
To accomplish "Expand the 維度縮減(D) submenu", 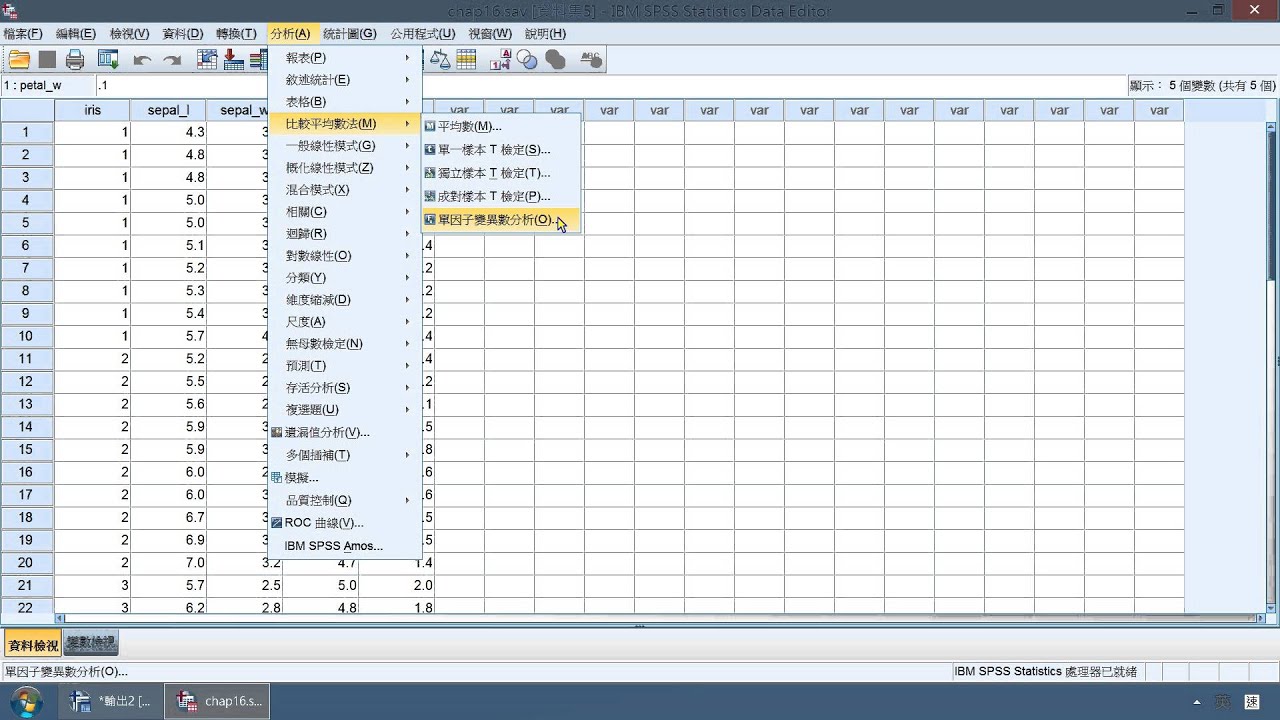I will 345,300.
